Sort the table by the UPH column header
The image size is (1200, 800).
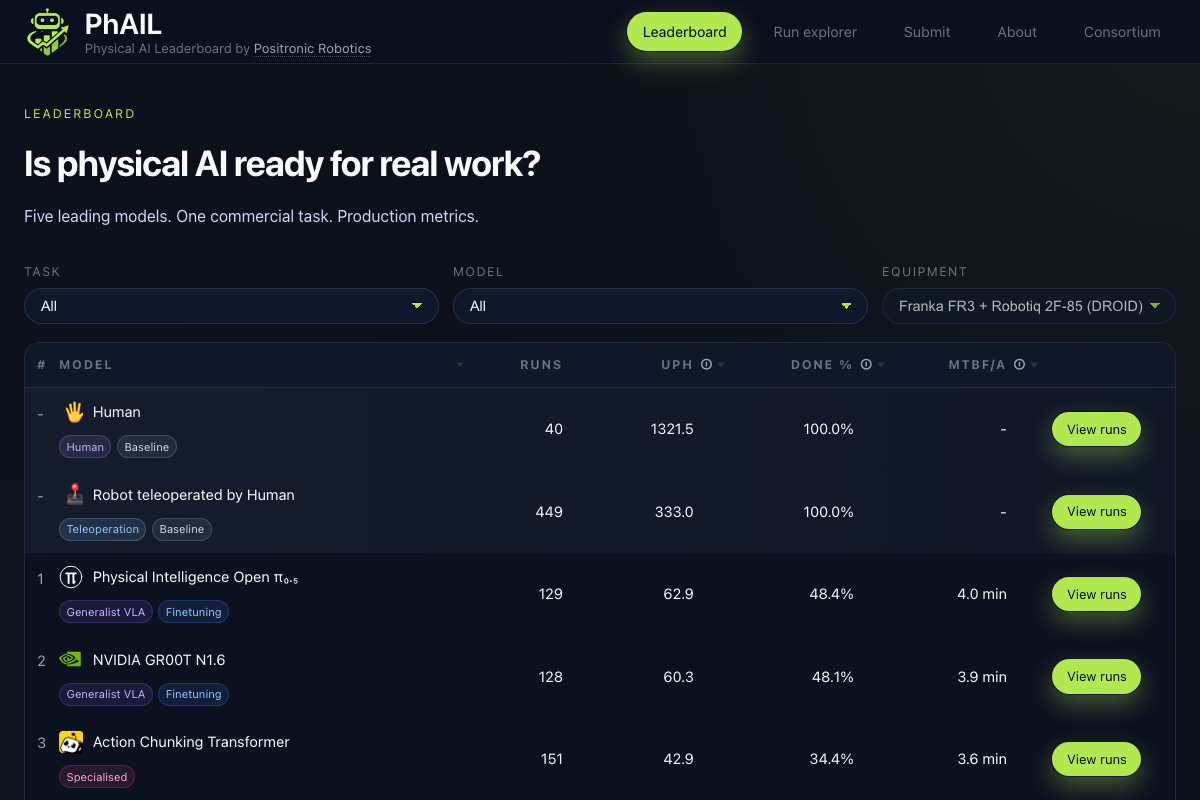click(x=677, y=364)
